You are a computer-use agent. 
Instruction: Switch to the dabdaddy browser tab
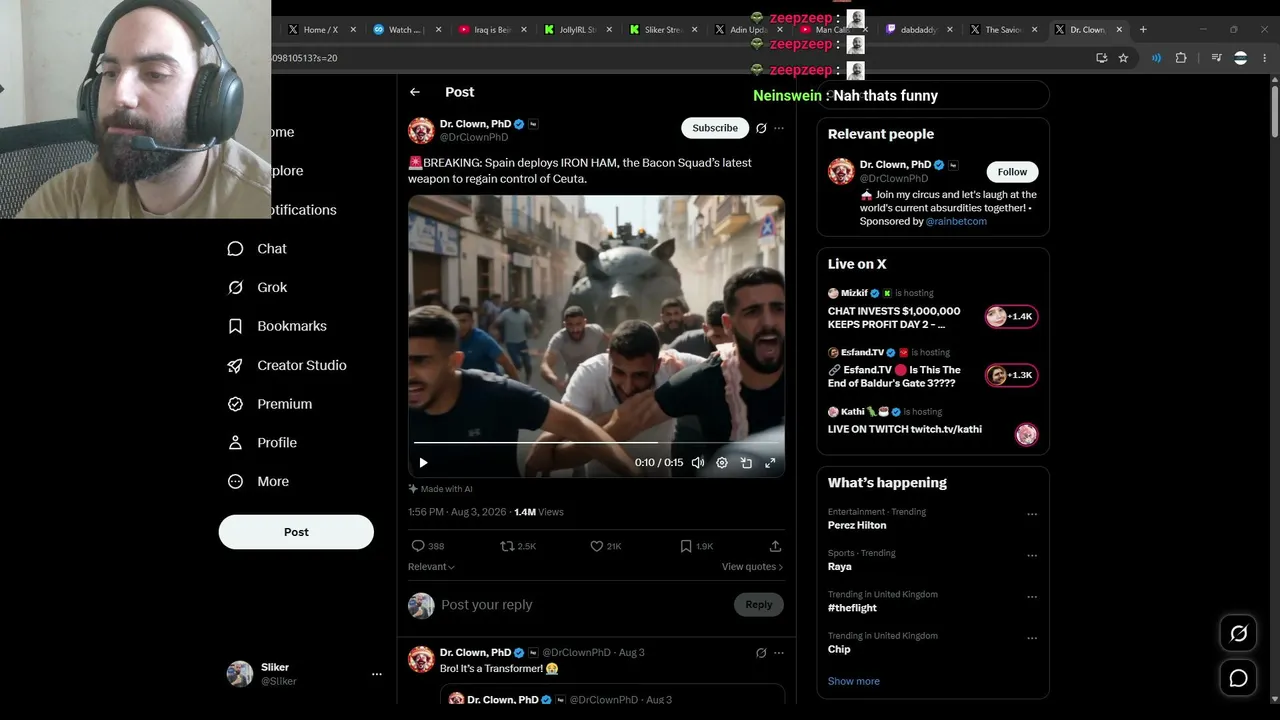pyautogui.click(x=917, y=30)
